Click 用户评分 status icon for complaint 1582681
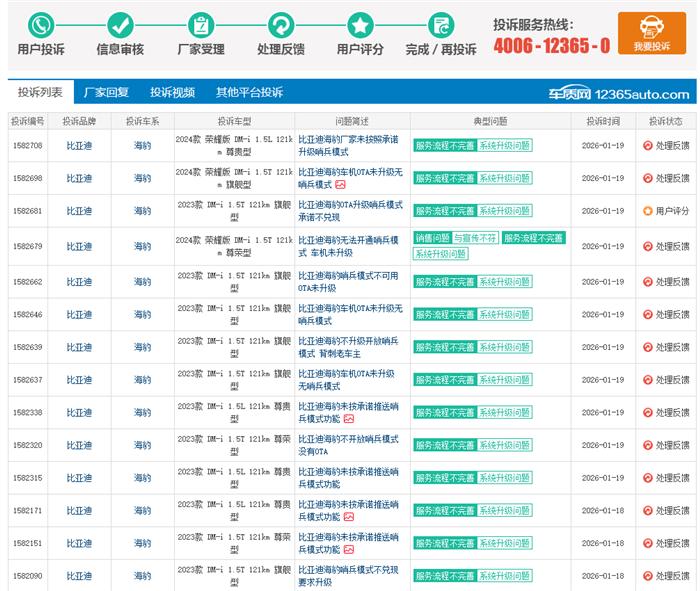Screen dimensions: 700x591 coord(647,211)
